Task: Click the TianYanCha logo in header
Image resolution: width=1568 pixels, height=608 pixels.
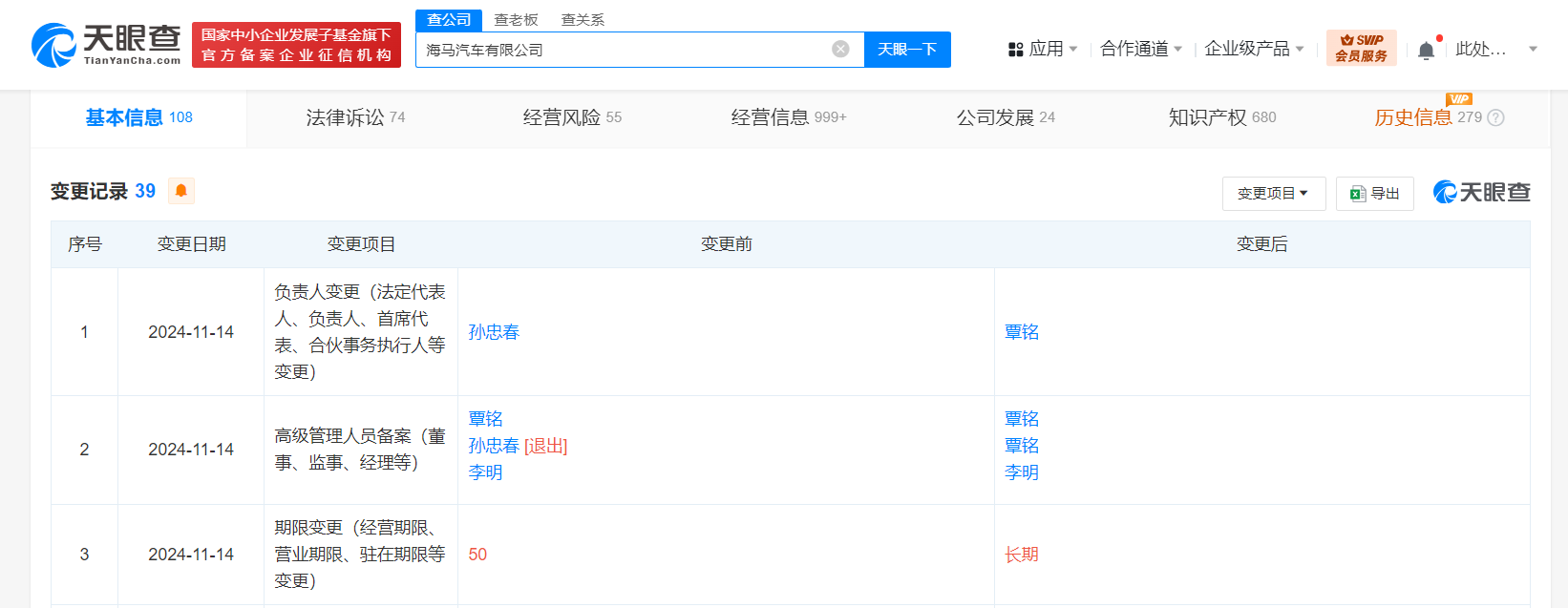Action: 106,45
